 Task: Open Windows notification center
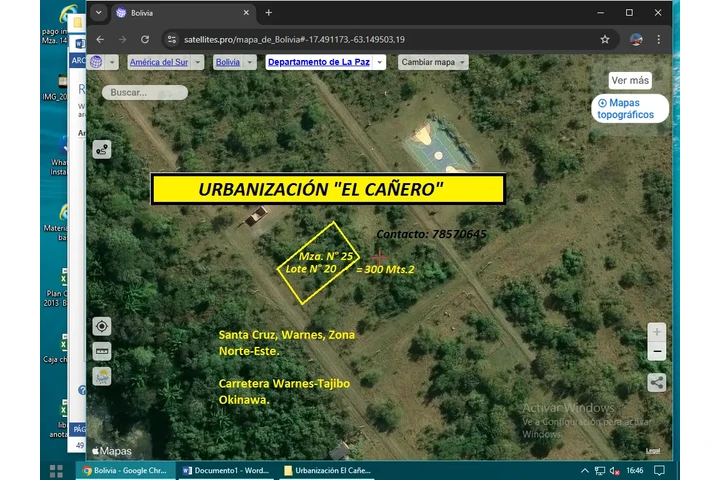659,470
